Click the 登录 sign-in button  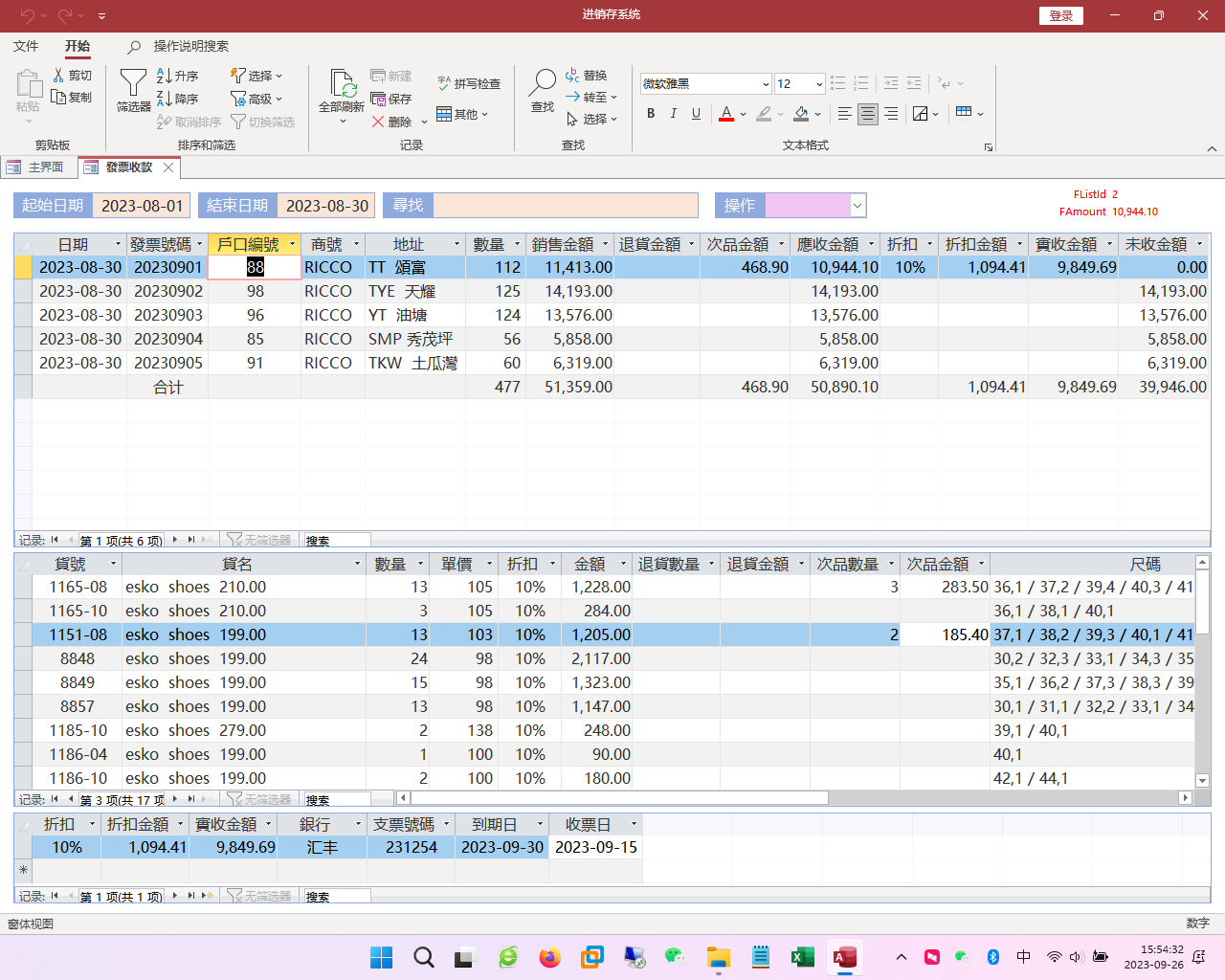1060,15
